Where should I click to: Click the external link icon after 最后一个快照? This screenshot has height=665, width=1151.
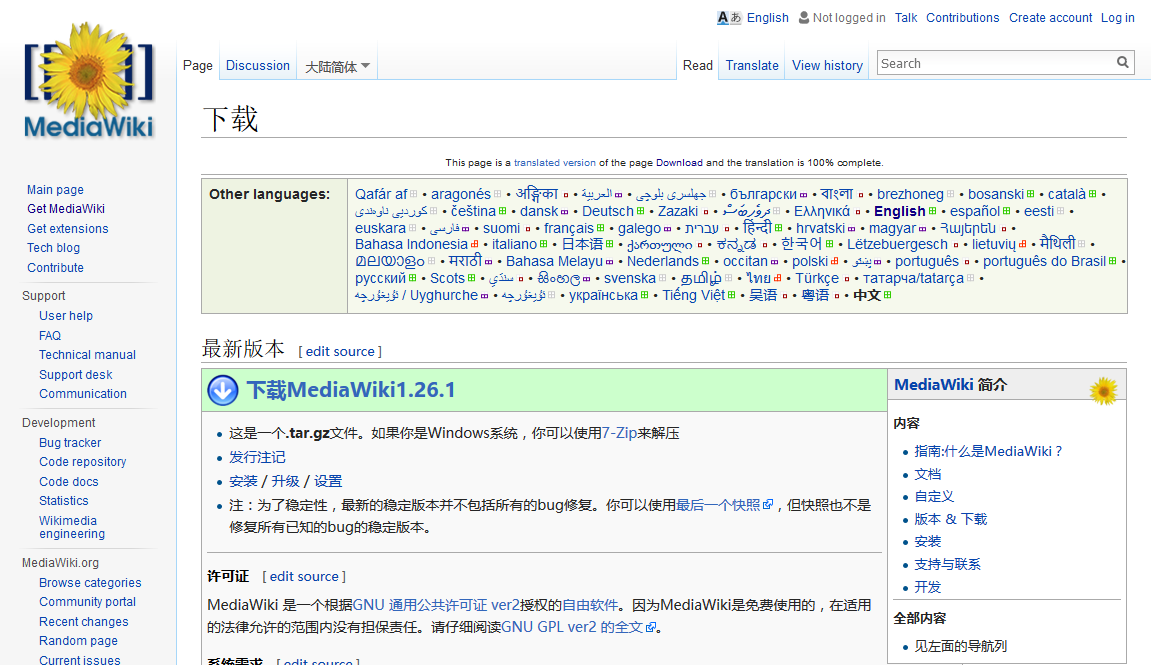pyautogui.click(x=768, y=506)
